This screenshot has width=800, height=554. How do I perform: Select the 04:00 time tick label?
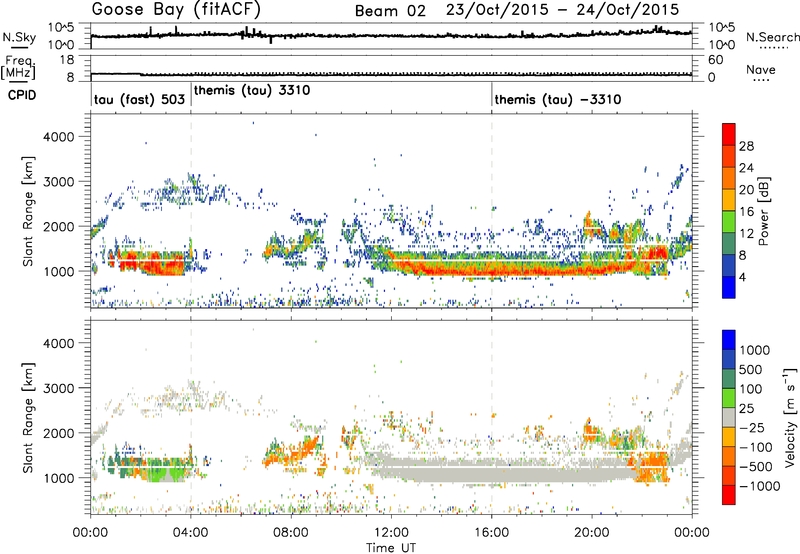190,533
